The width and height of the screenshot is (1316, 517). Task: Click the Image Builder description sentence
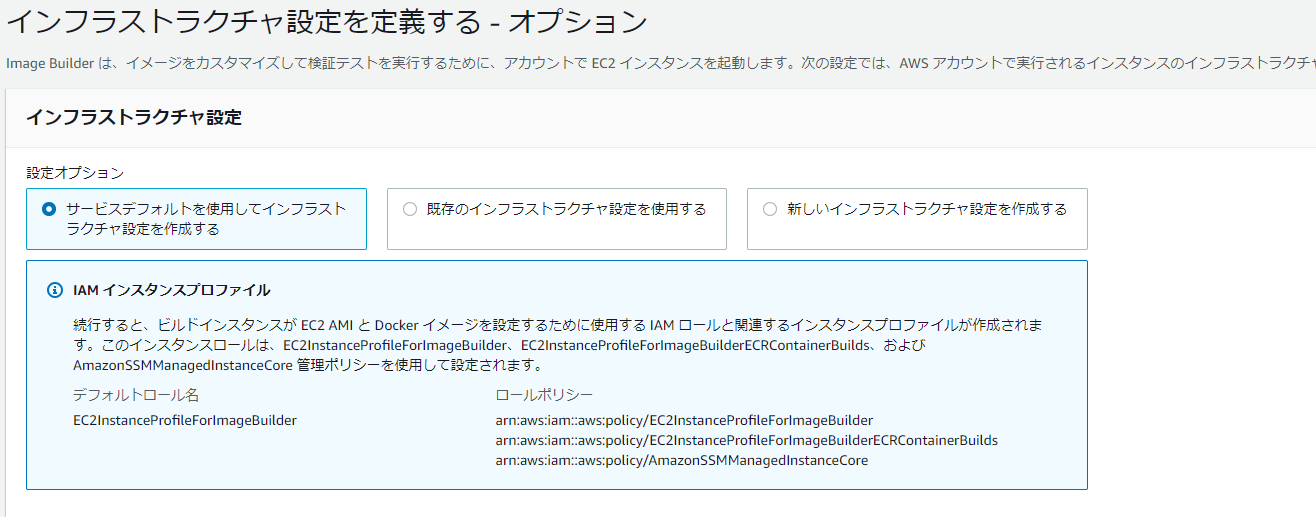tap(661, 63)
